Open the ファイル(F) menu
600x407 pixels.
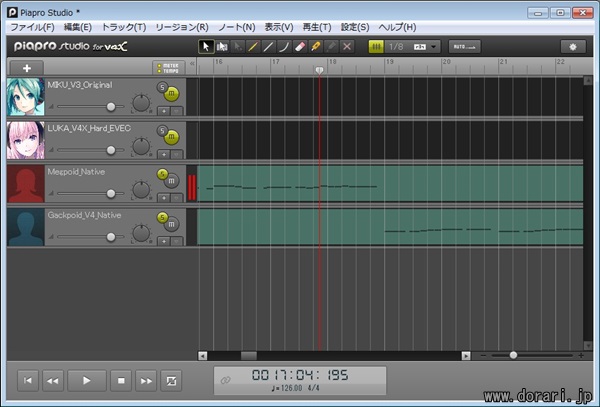tap(32, 27)
